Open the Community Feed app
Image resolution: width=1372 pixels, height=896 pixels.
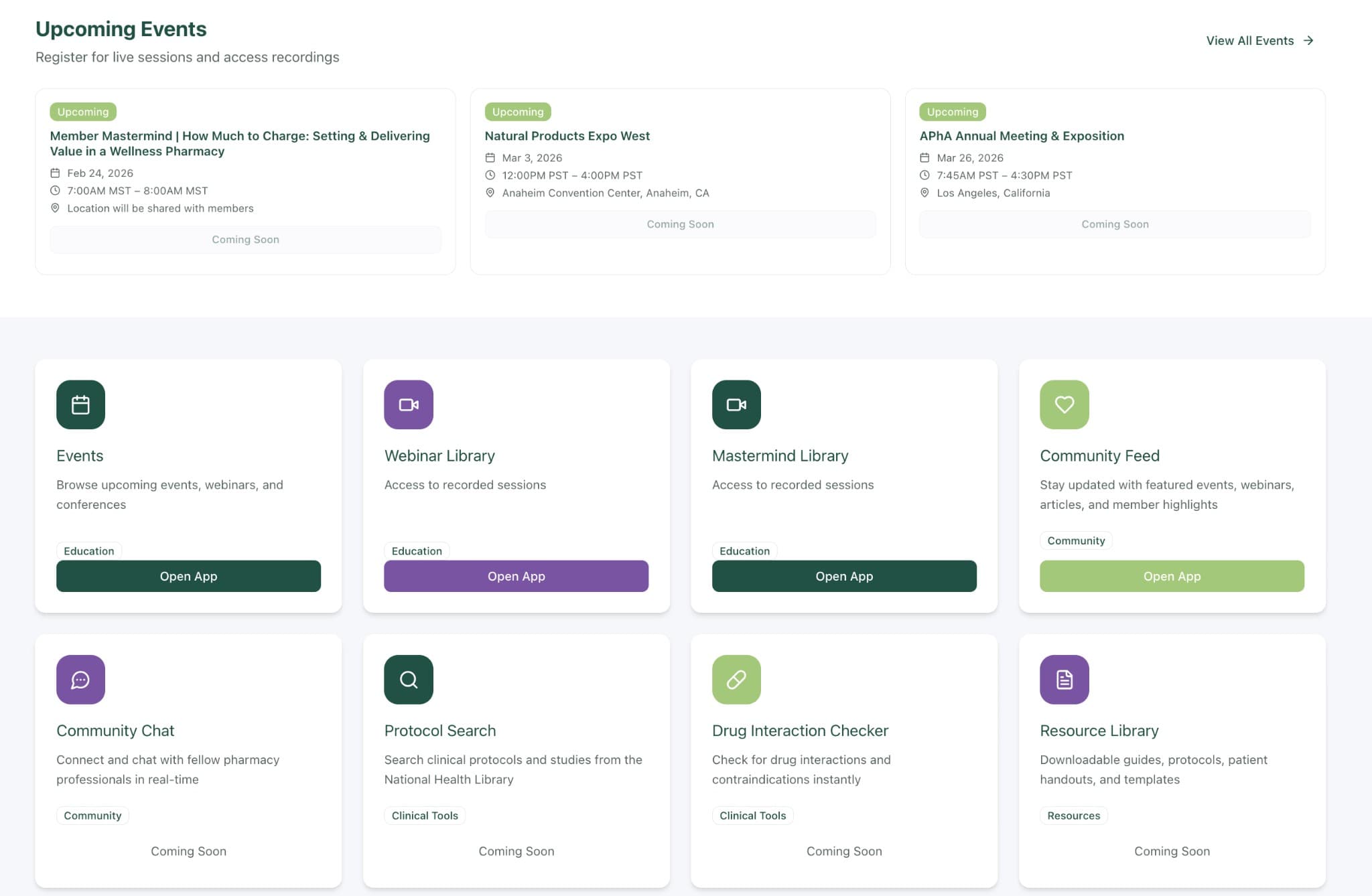tap(1171, 576)
